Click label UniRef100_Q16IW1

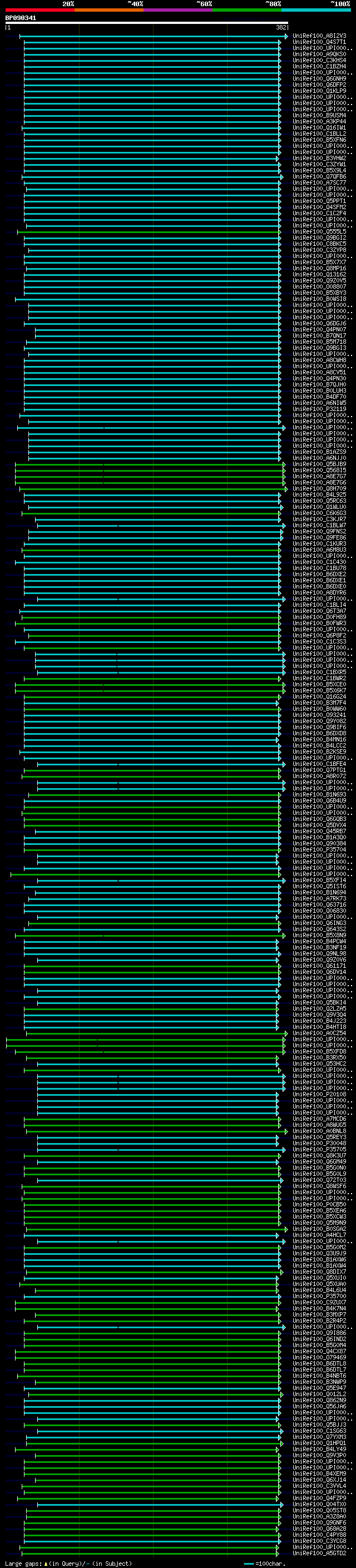(x=319, y=128)
